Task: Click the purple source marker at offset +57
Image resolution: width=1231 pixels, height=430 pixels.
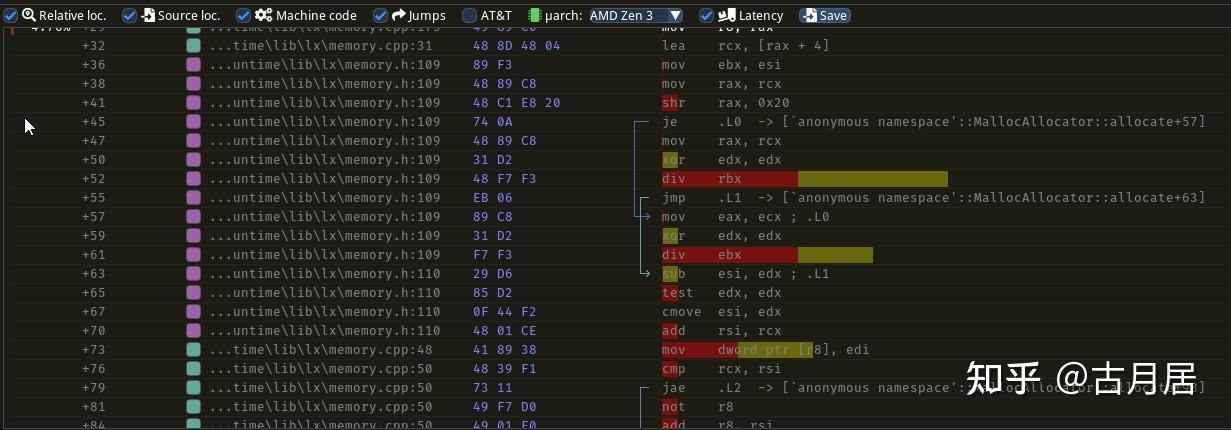Action: click(x=193, y=216)
